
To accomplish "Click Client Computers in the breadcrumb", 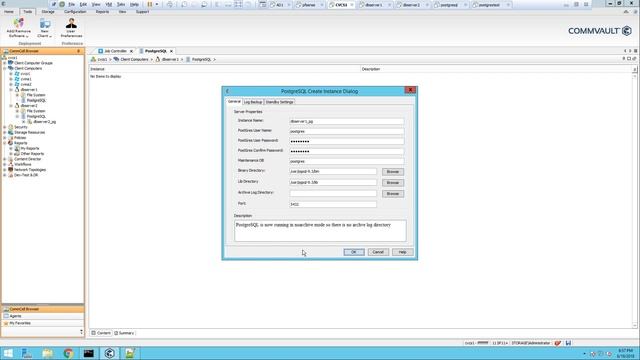I will tap(134, 60).
